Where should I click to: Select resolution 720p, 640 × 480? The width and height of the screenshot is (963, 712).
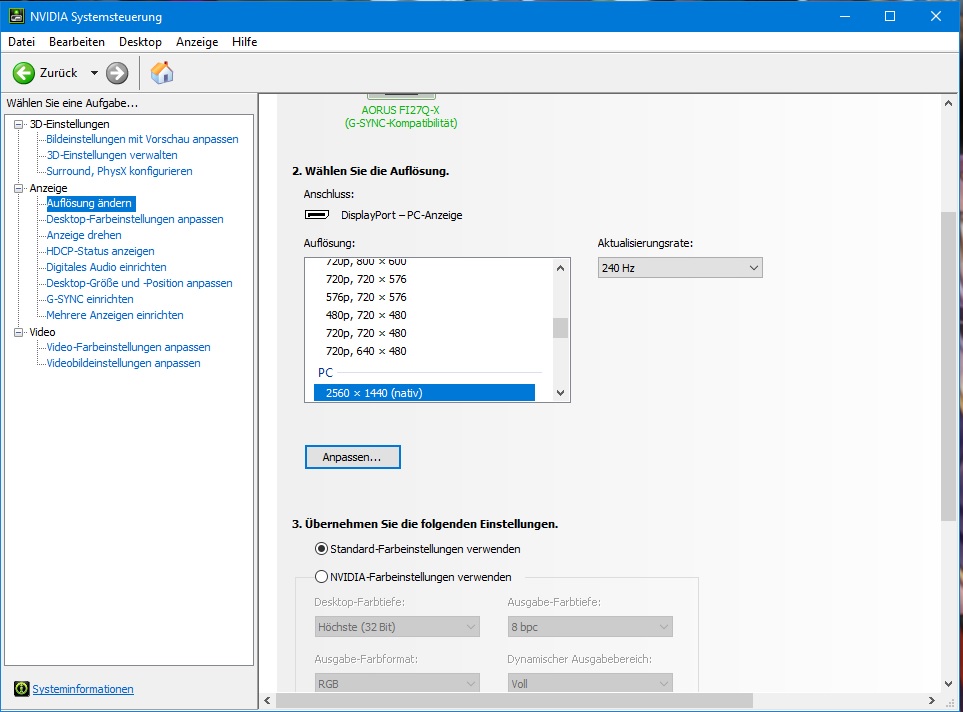[366, 351]
